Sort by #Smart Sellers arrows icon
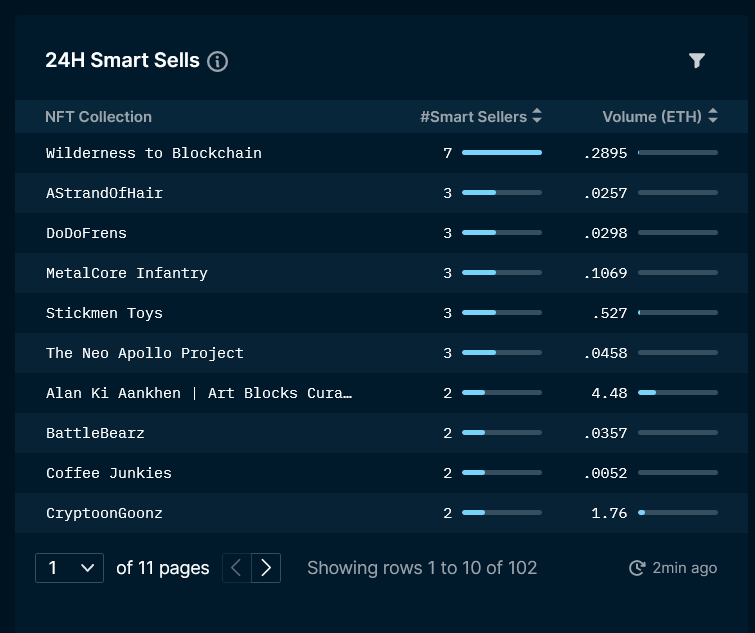The image size is (755, 633). pyautogui.click(x=537, y=116)
